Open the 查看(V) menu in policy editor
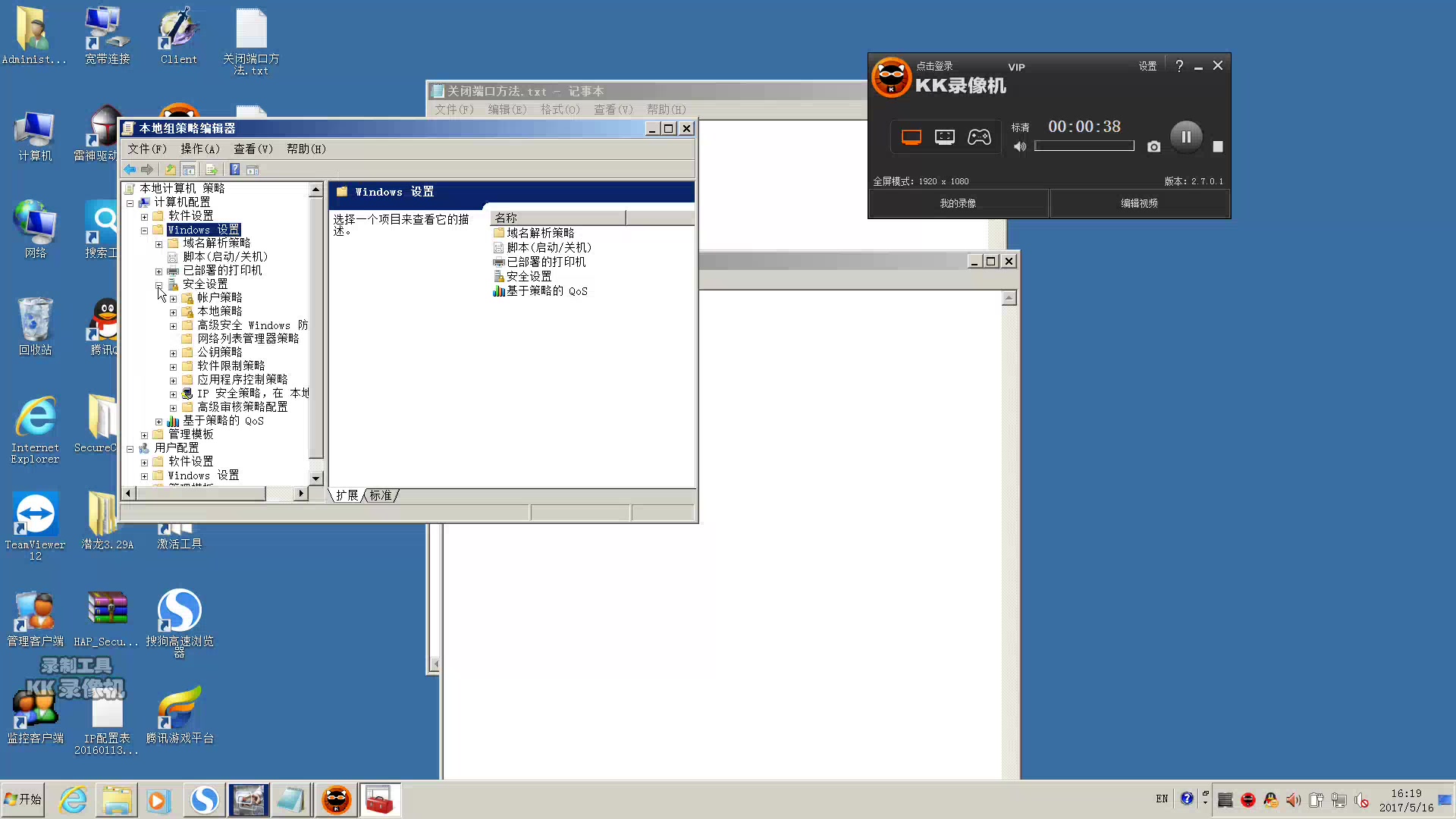The height and width of the screenshot is (819, 1456). pyautogui.click(x=253, y=149)
